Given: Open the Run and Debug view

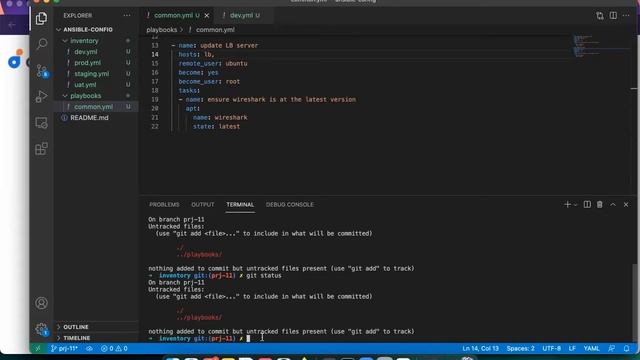Looking at the screenshot, I should (x=41, y=97).
